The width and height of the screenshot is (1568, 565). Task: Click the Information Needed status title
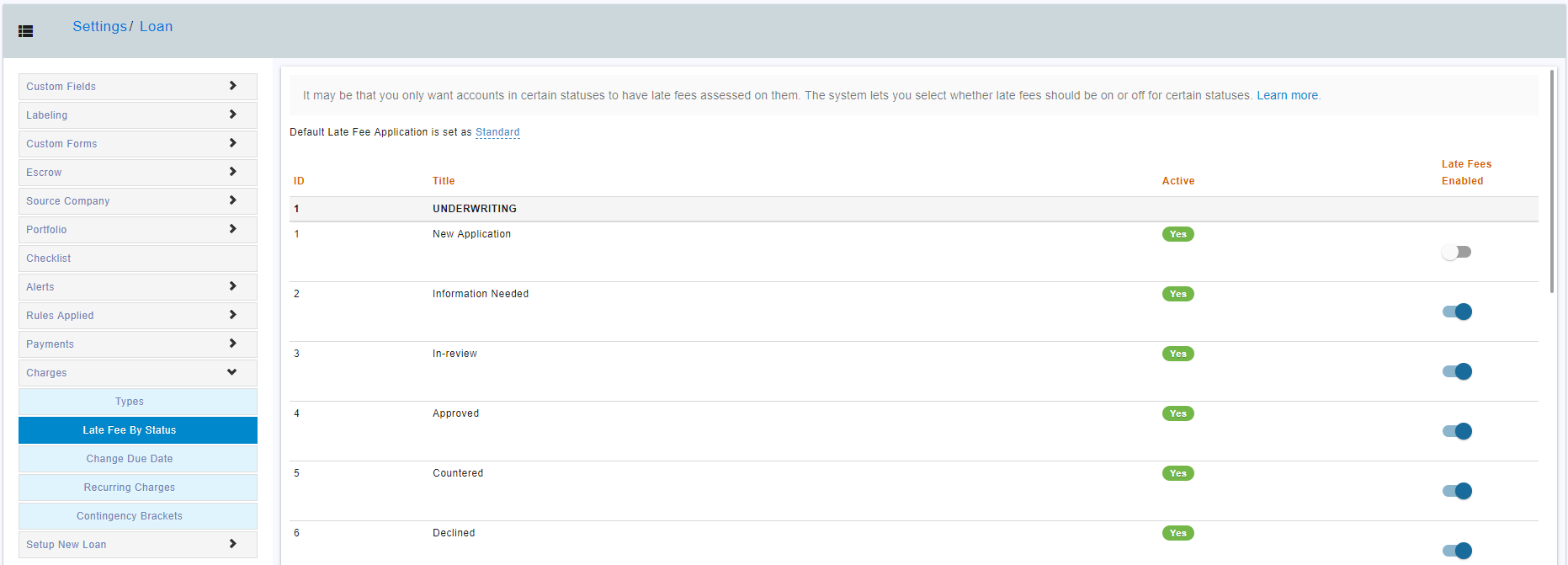coord(481,294)
